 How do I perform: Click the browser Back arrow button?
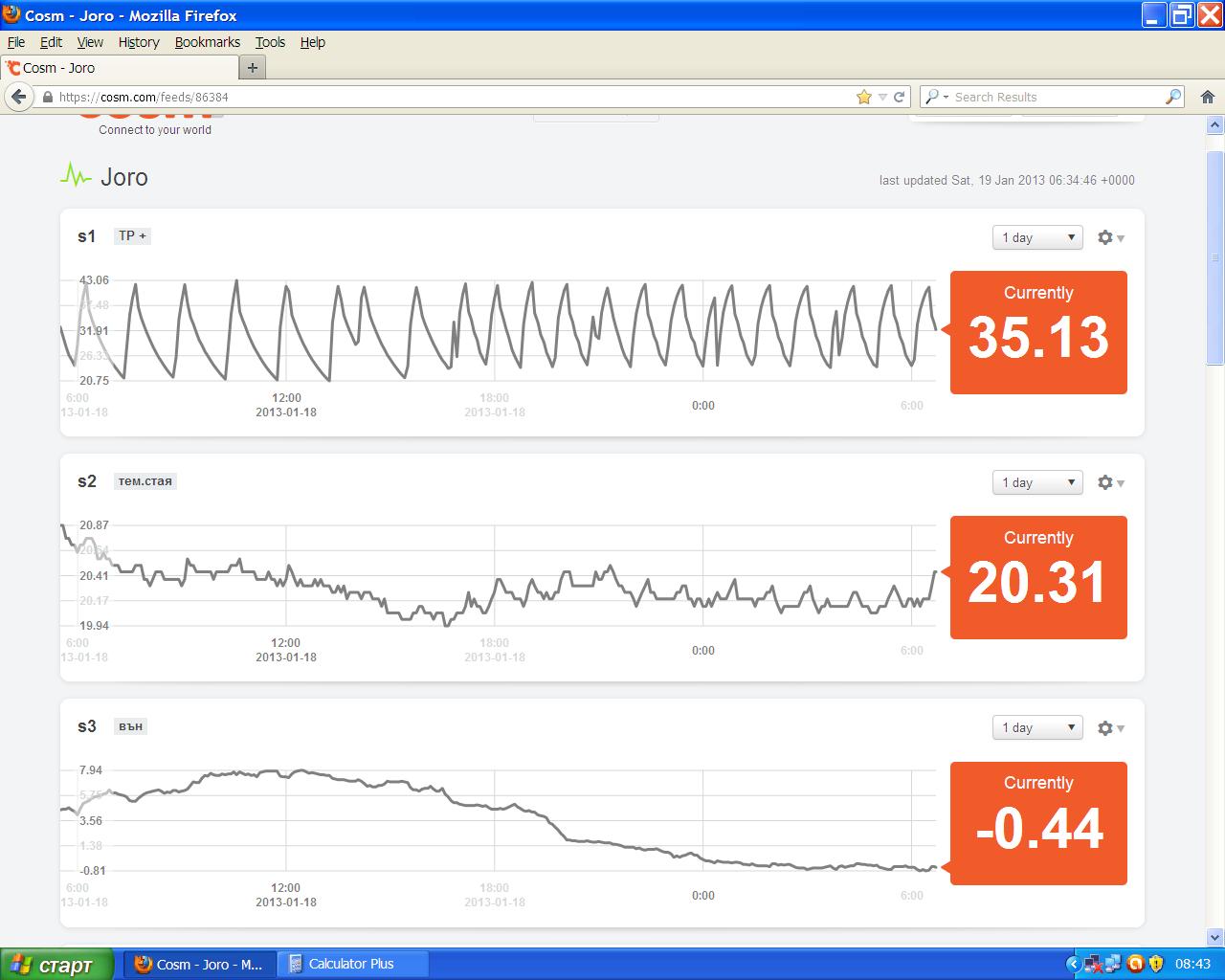18,97
